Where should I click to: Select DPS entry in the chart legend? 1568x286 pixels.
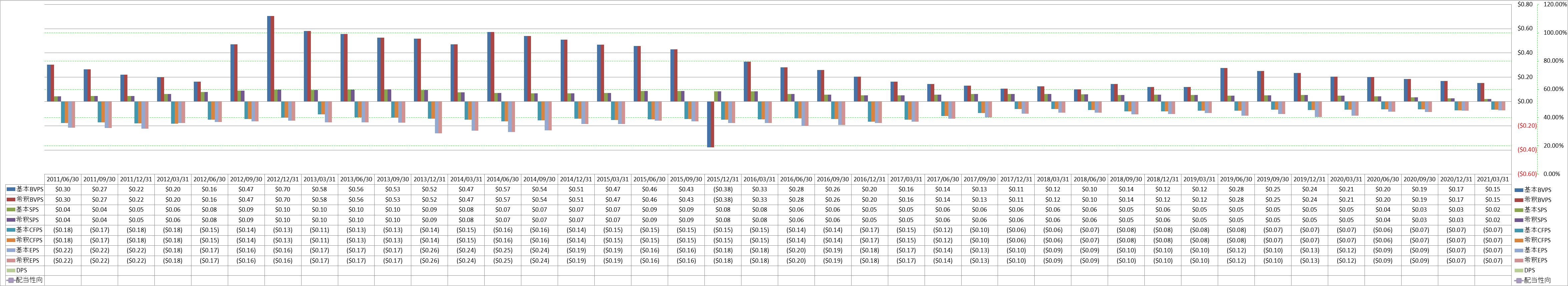tap(1525, 270)
